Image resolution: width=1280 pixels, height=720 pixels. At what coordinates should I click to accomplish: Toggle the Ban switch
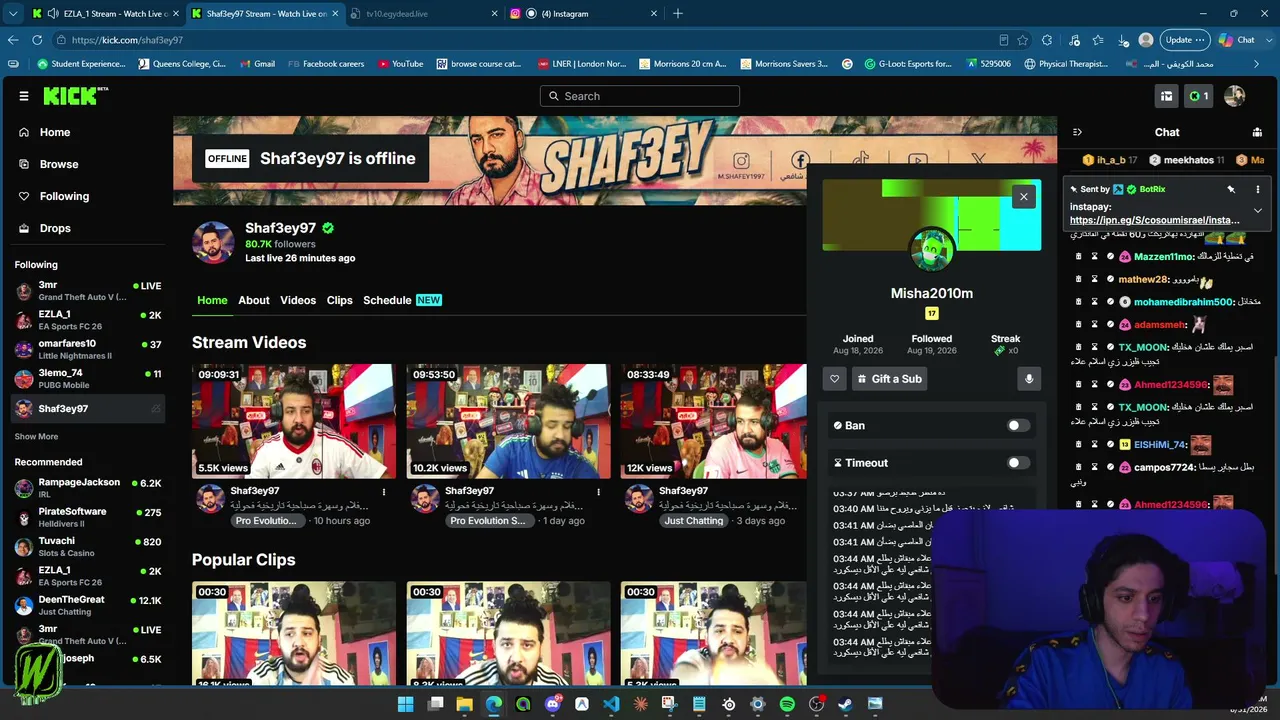click(x=1018, y=425)
